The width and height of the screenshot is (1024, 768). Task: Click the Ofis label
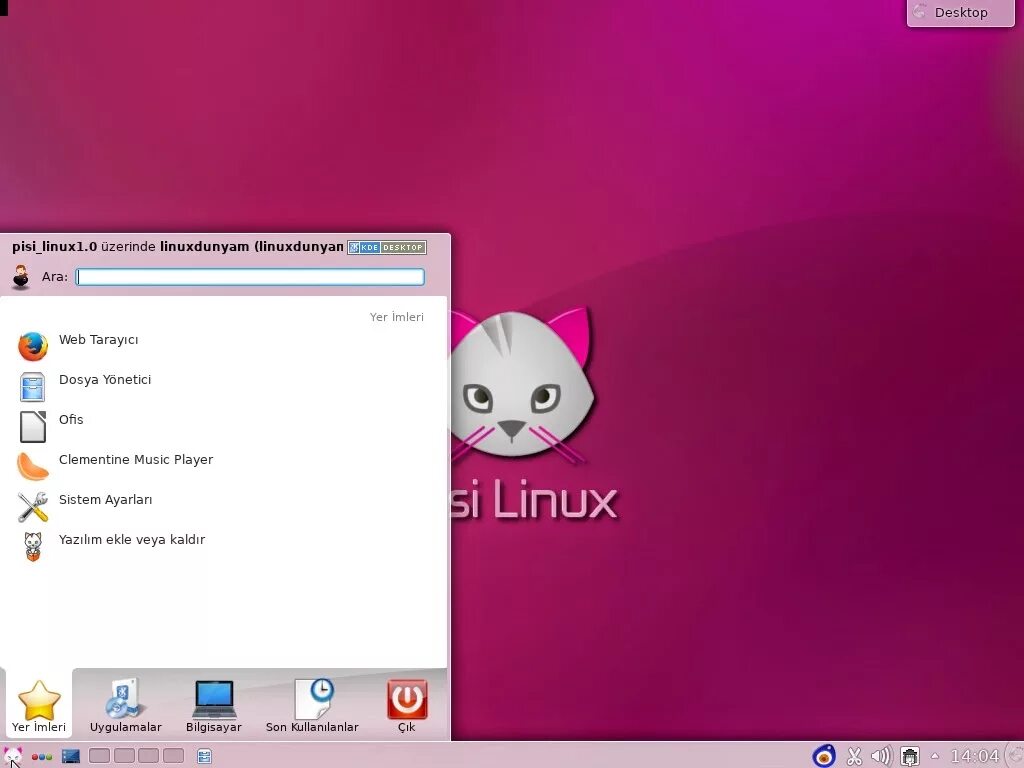tap(71, 419)
